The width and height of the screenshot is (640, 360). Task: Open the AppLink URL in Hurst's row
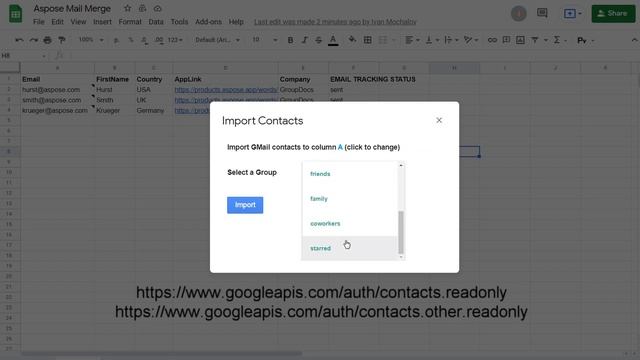tap(226, 89)
